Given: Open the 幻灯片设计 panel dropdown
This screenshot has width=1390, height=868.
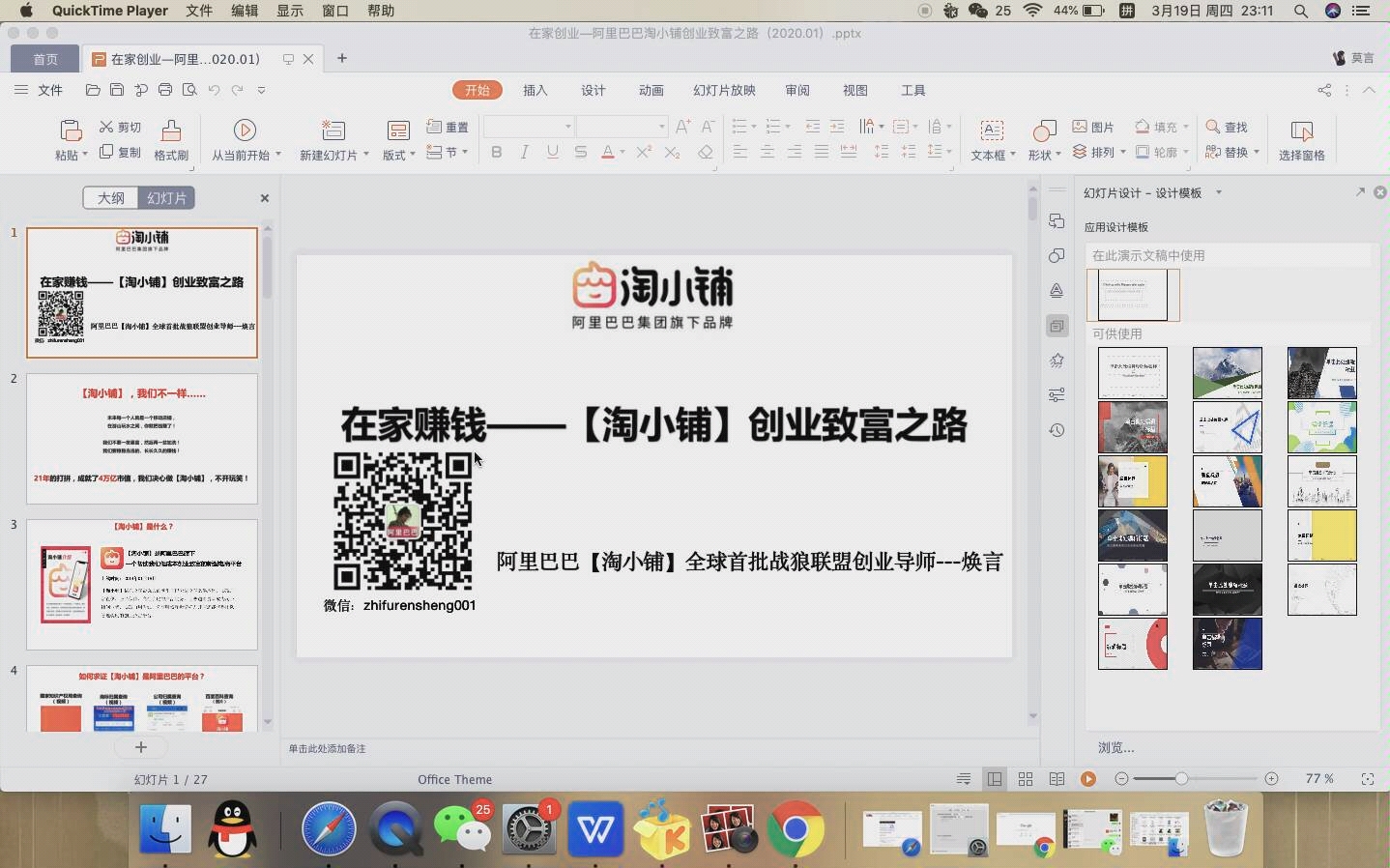Looking at the screenshot, I should coord(1219,192).
